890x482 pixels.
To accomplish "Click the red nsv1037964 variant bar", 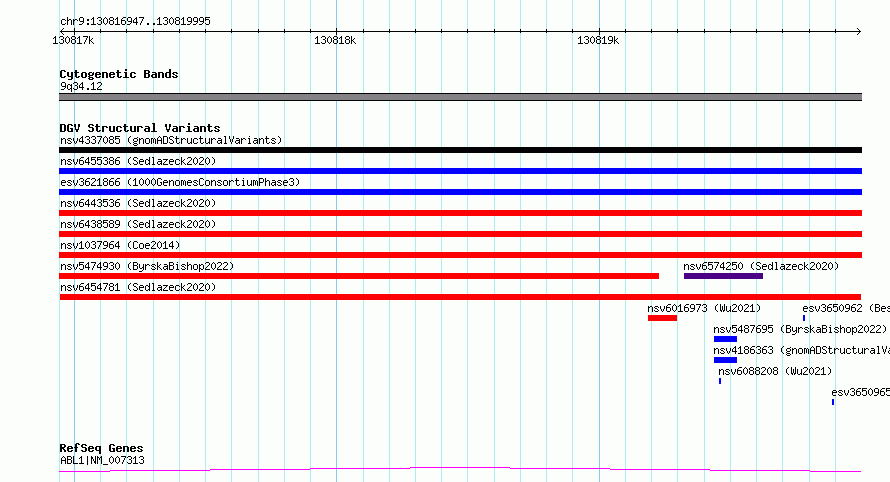I will pyautogui.click(x=460, y=255).
